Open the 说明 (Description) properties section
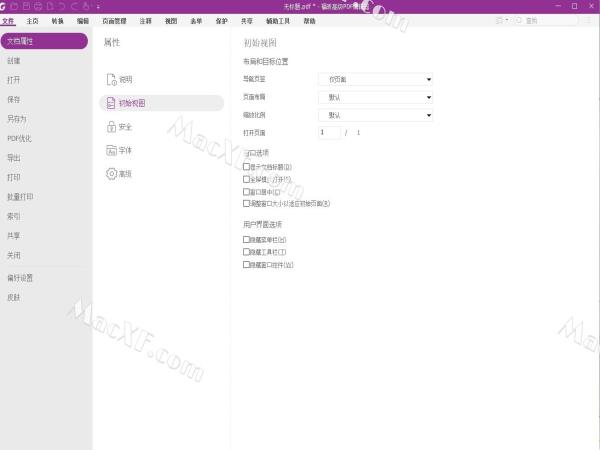 124,80
